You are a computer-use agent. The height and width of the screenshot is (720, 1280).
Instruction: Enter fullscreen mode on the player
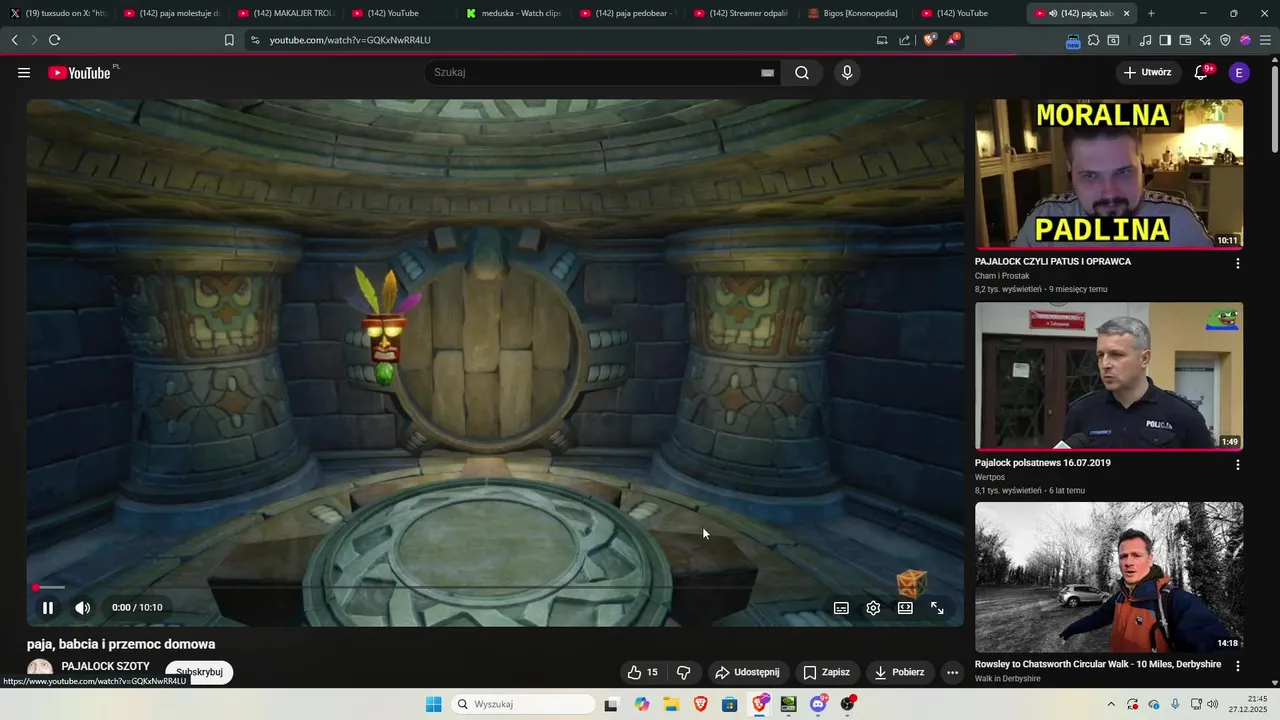[937, 607]
